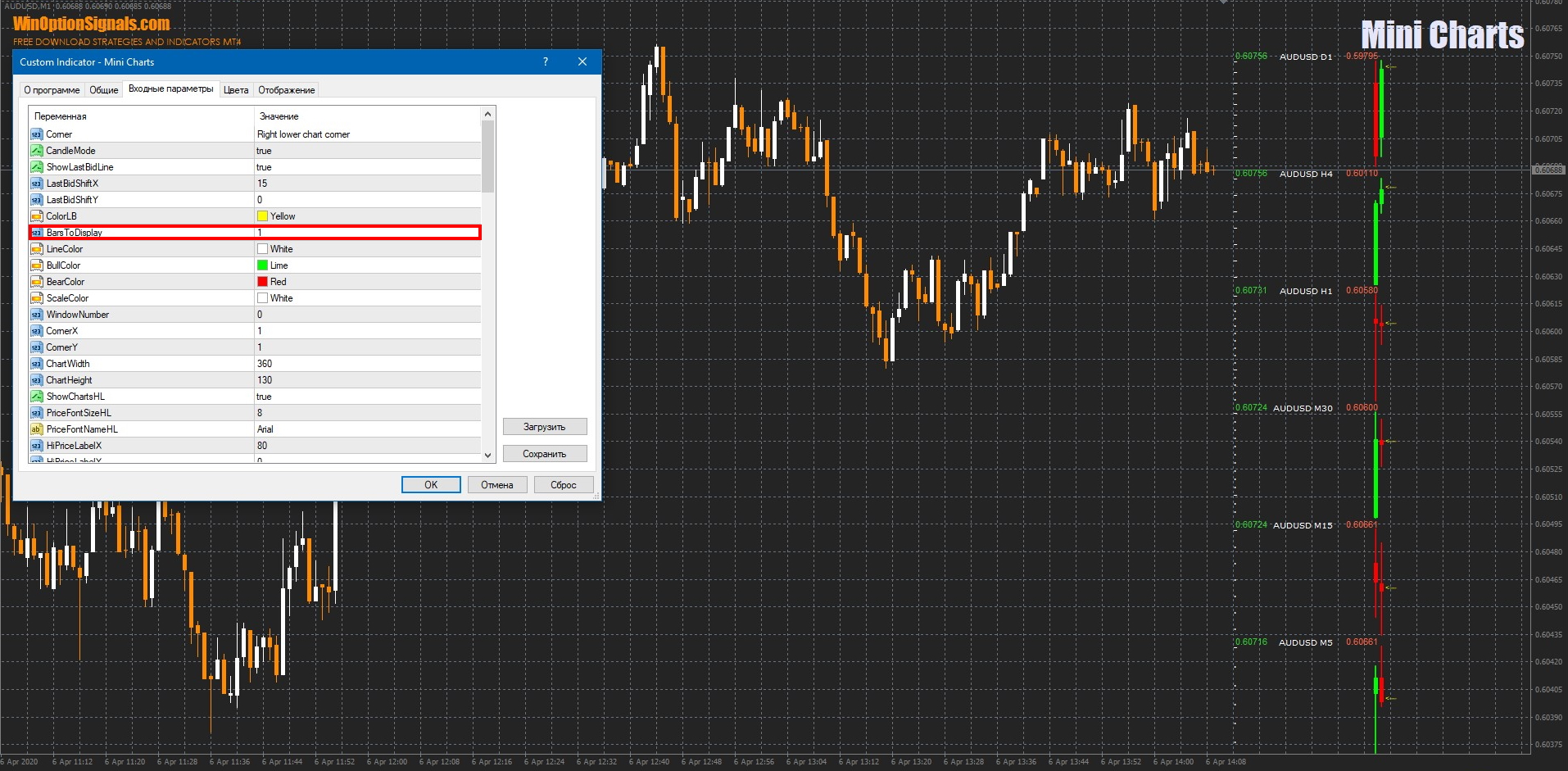This screenshot has height=771, width=1568.
Task: Toggle the CandleMode true value
Action: [367, 151]
